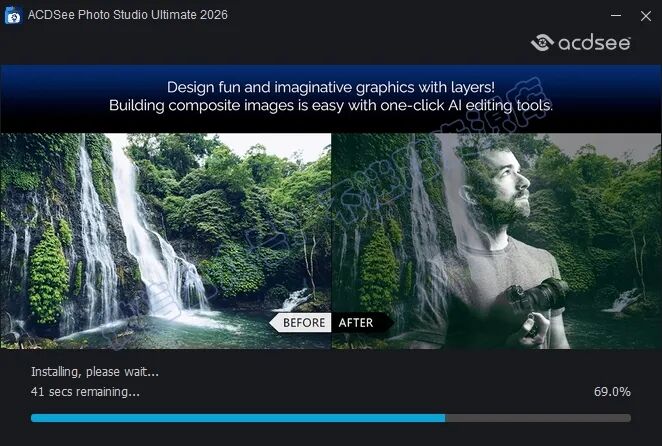Minimize the ACDSee installer window
Viewport: 662px width, 446px height.
[616, 16]
